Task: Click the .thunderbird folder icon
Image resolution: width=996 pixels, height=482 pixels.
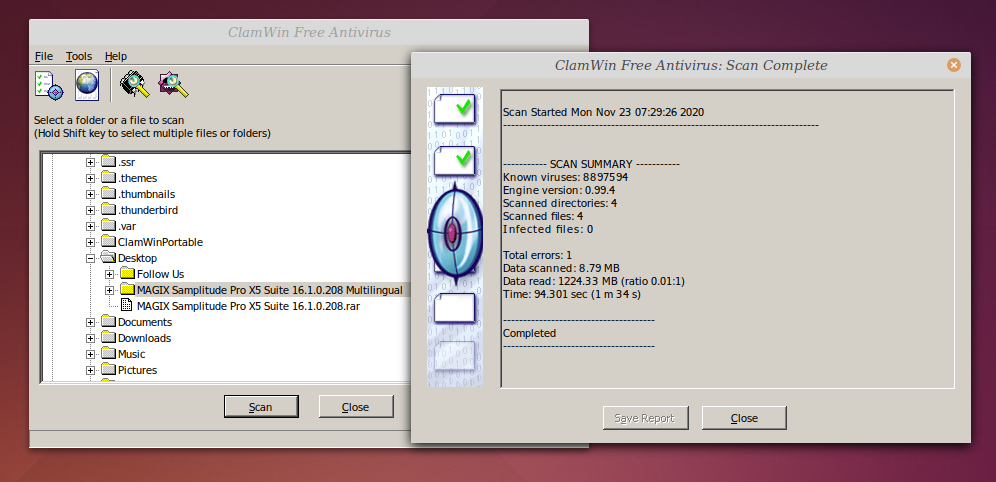Action: click(109, 210)
